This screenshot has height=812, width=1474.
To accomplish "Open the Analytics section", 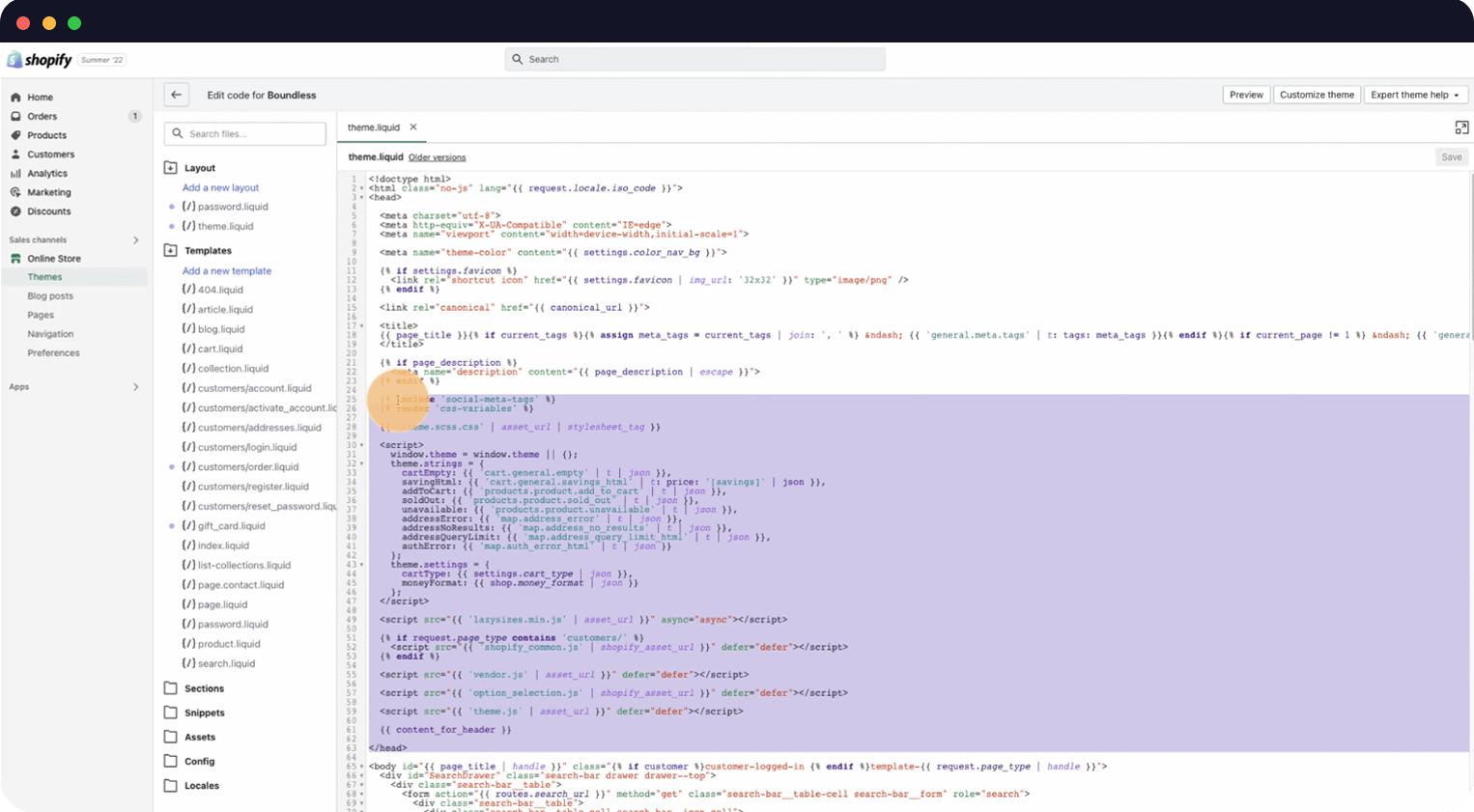I will (46, 174).
